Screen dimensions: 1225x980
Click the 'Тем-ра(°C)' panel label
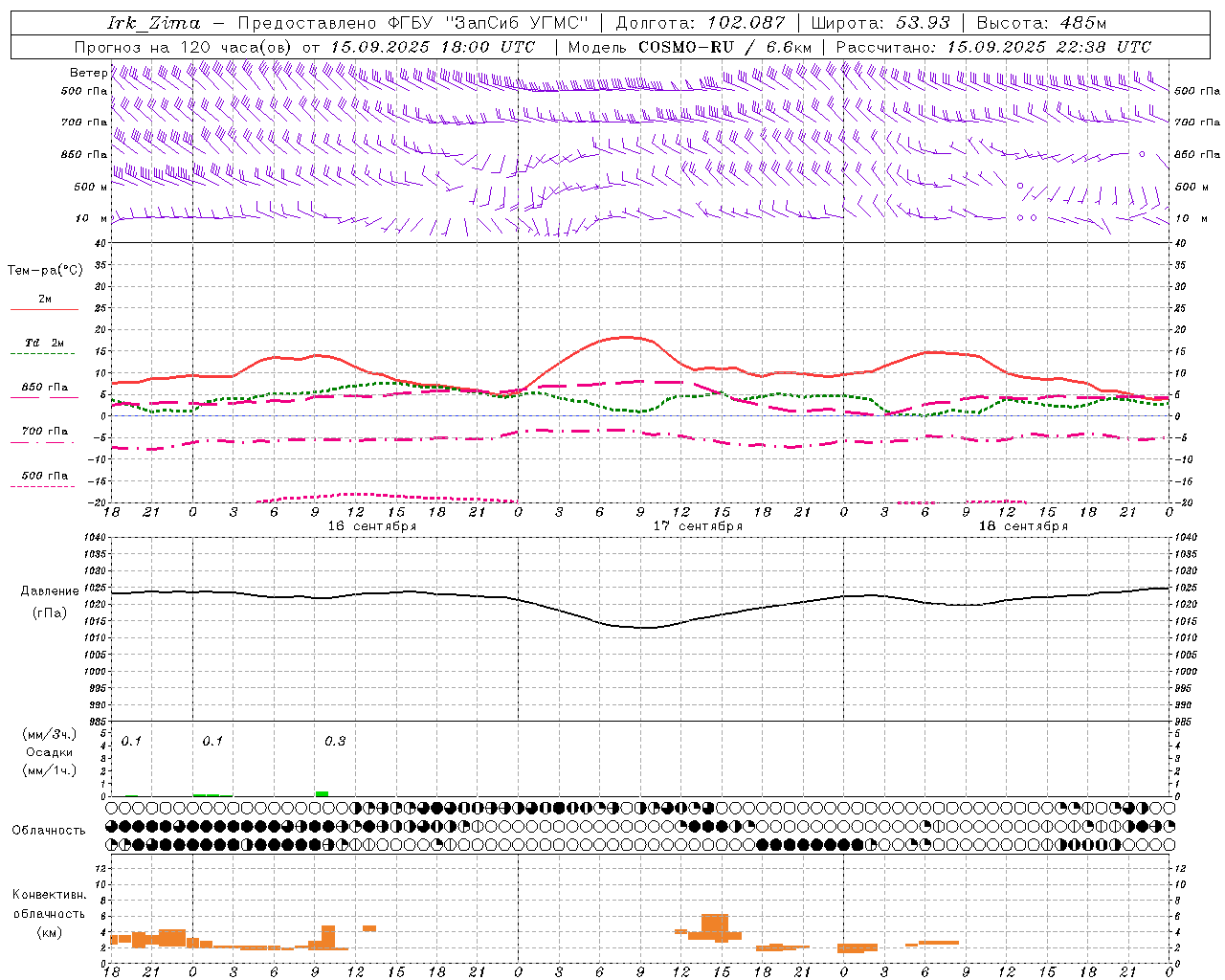[45, 271]
